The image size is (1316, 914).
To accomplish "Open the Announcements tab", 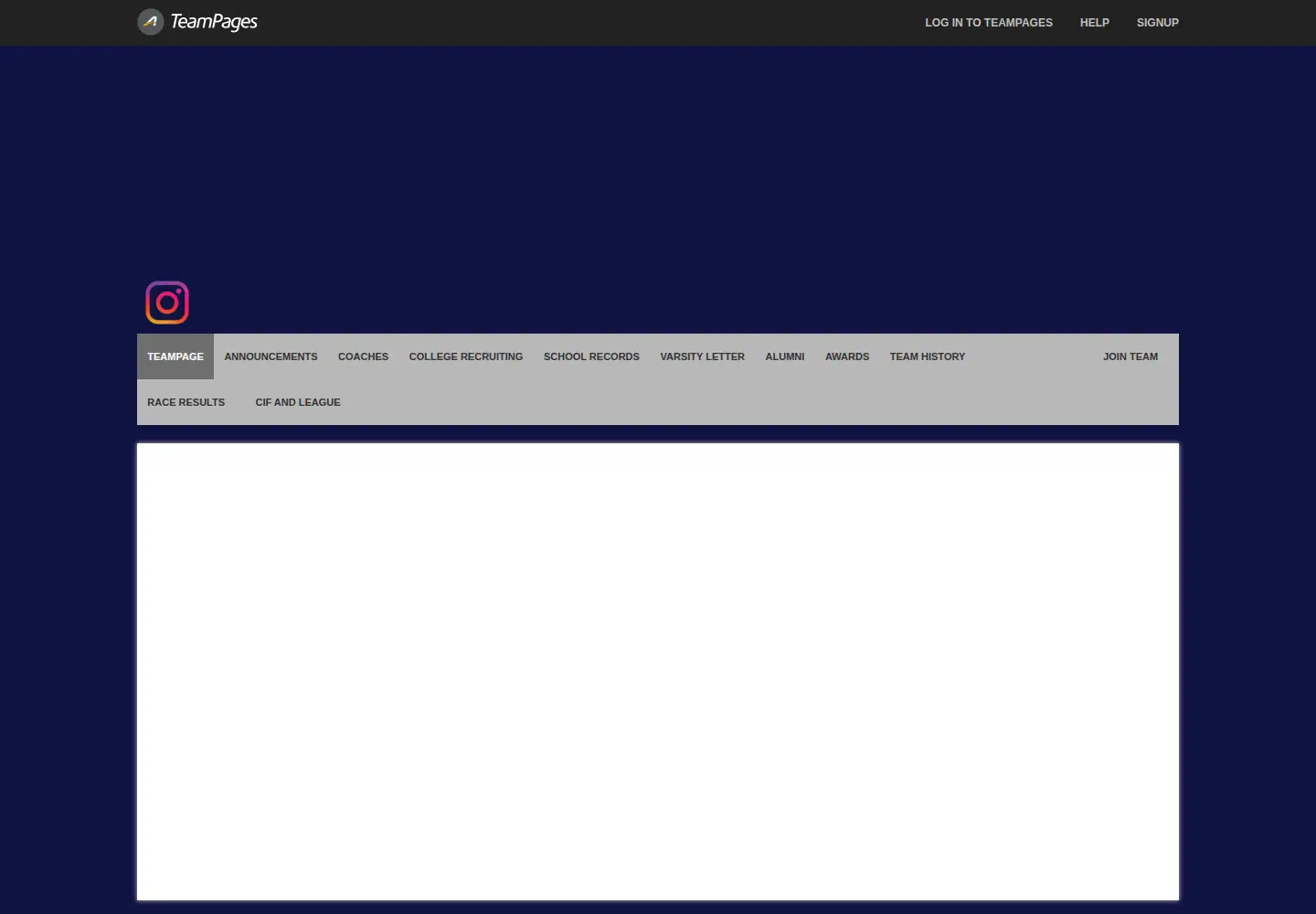I will (x=271, y=356).
